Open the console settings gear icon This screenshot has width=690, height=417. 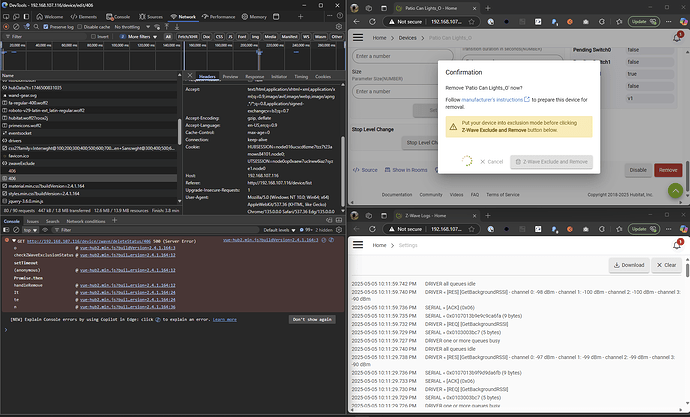(x=339, y=230)
